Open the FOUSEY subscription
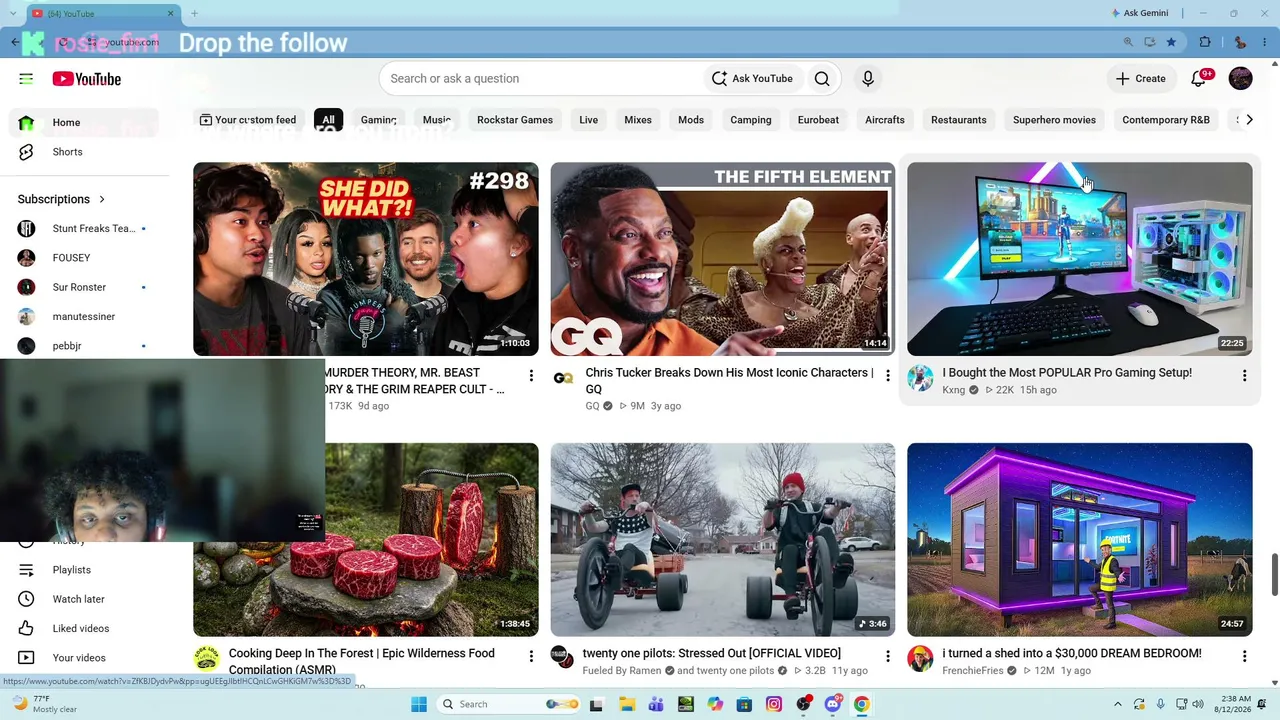This screenshot has height=720, width=1280. click(x=84, y=258)
